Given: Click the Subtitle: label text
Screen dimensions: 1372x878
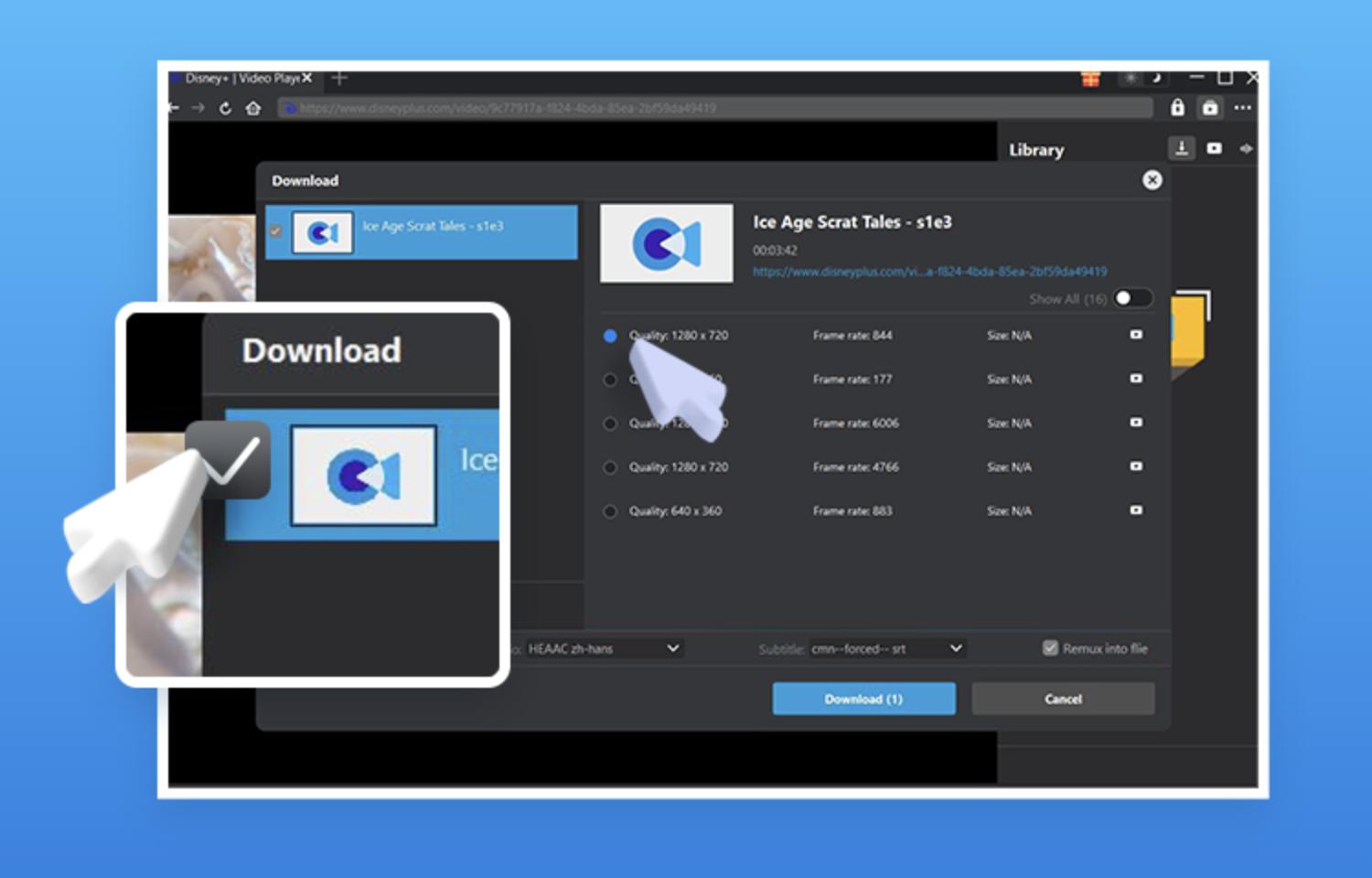Looking at the screenshot, I should pos(781,649).
